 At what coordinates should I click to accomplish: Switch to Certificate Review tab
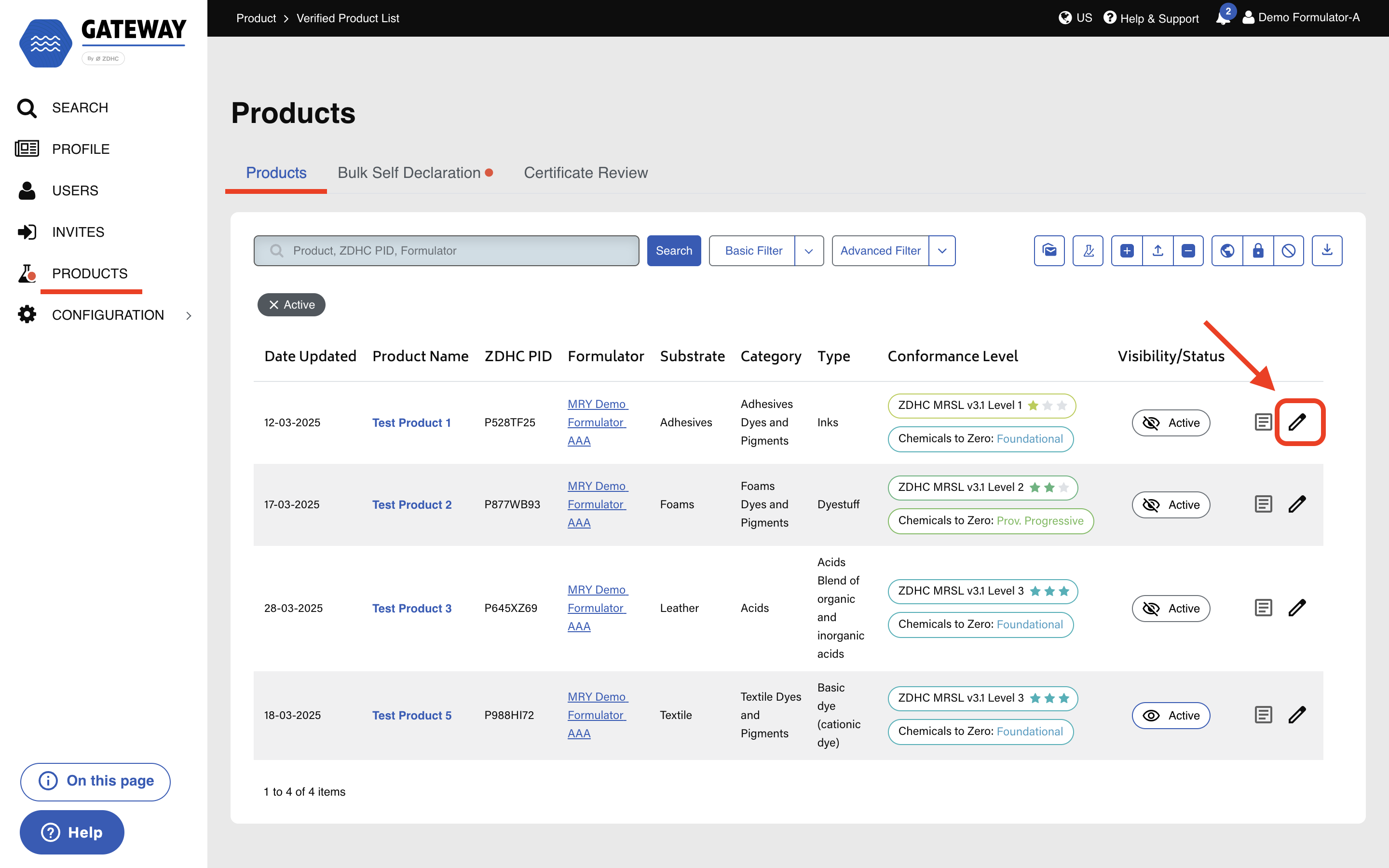pyautogui.click(x=586, y=173)
